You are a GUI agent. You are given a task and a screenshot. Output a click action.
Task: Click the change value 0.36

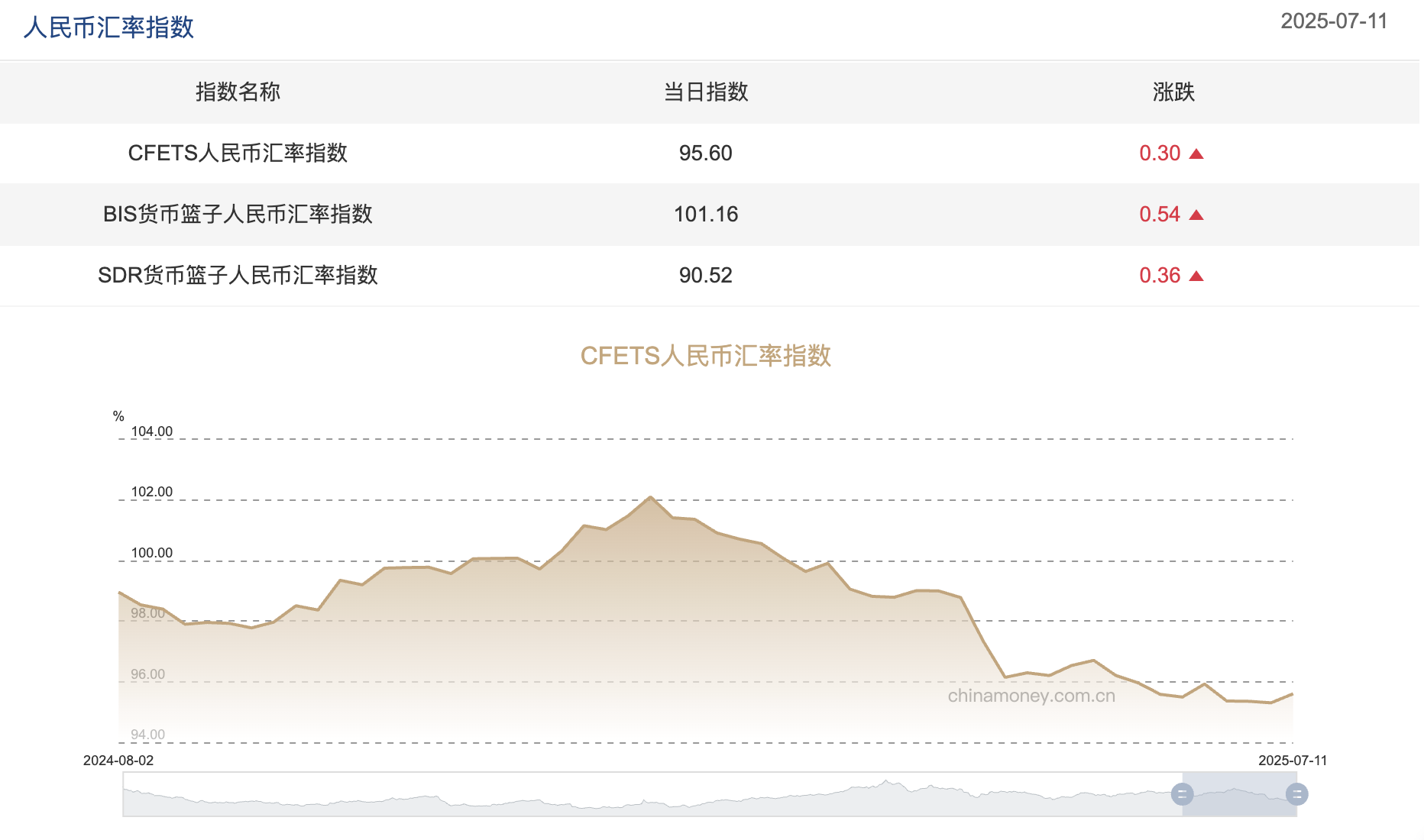[x=1160, y=275]
